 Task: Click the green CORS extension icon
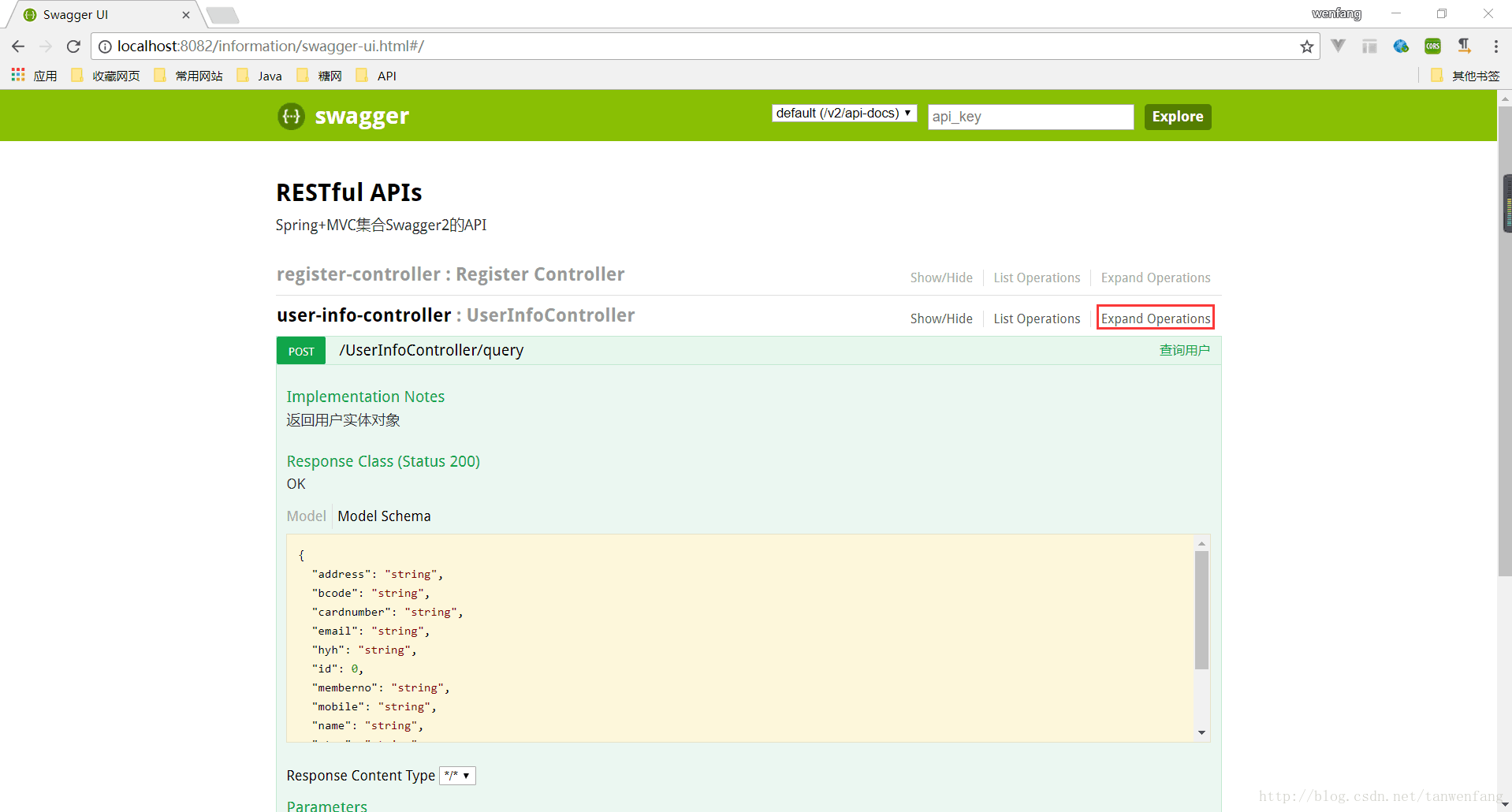coord(1432,46)
